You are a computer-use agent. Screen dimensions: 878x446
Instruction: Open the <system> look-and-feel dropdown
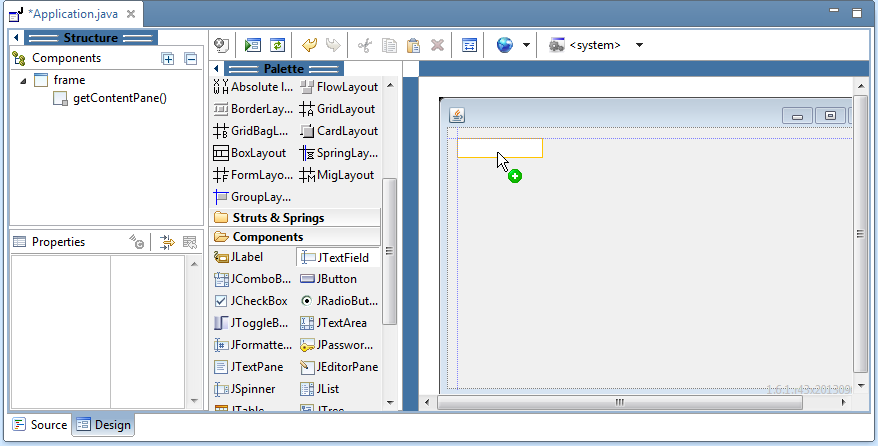click(x=639, y=45)
